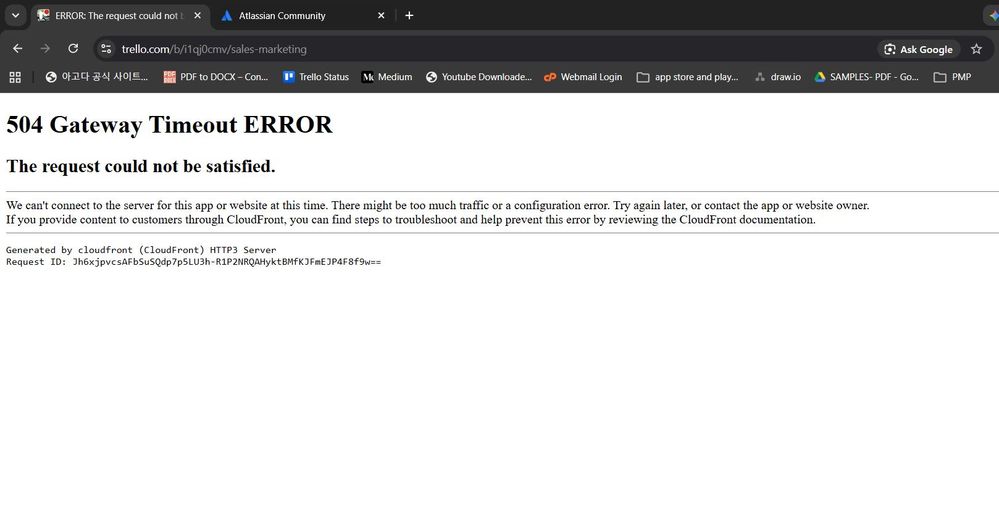Open the Medium bookmark
The width and height of the screenshot is (999, 511).
click(387, 77)
